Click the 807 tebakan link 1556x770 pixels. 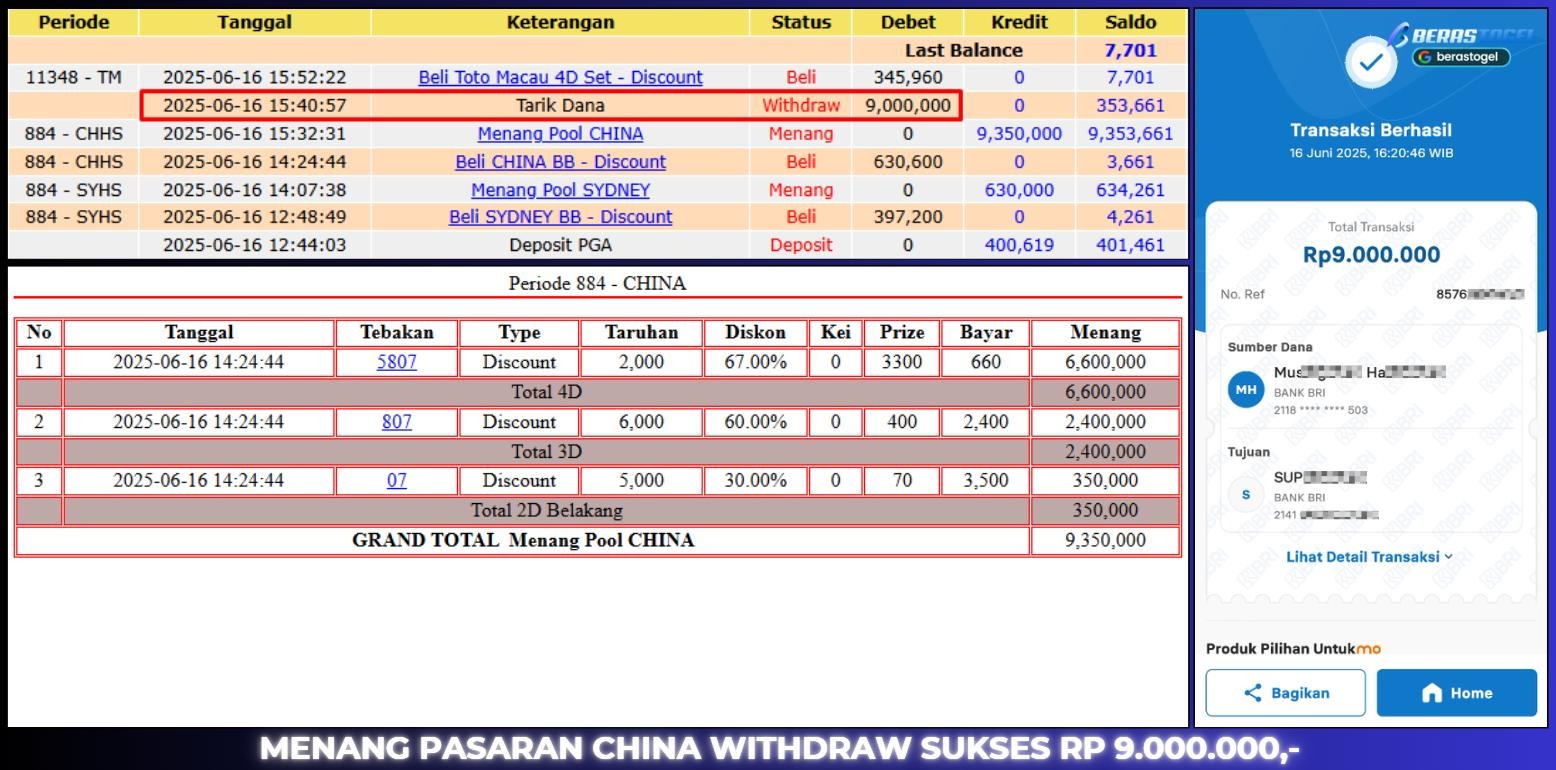(397, 422)
